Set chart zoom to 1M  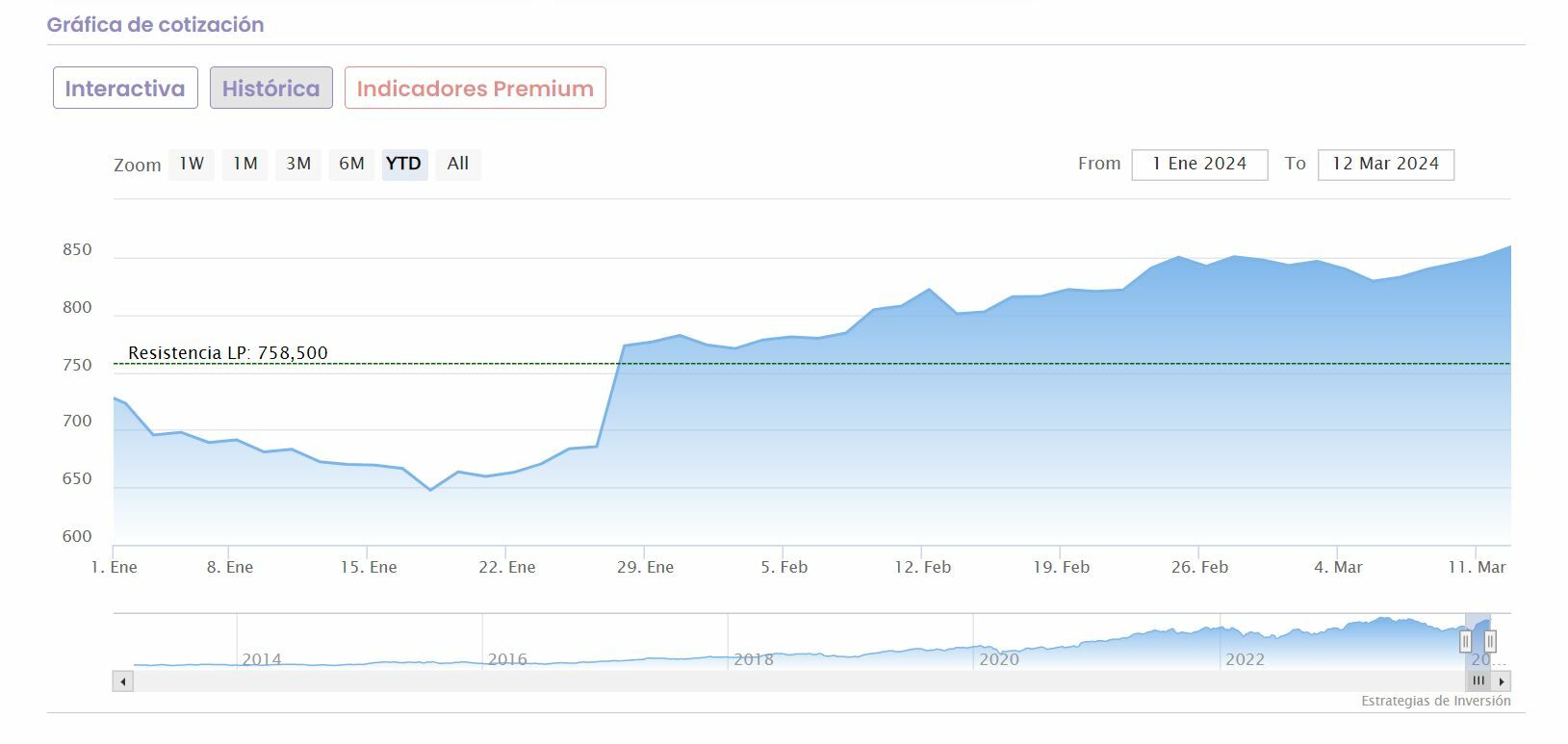[245, 164]
